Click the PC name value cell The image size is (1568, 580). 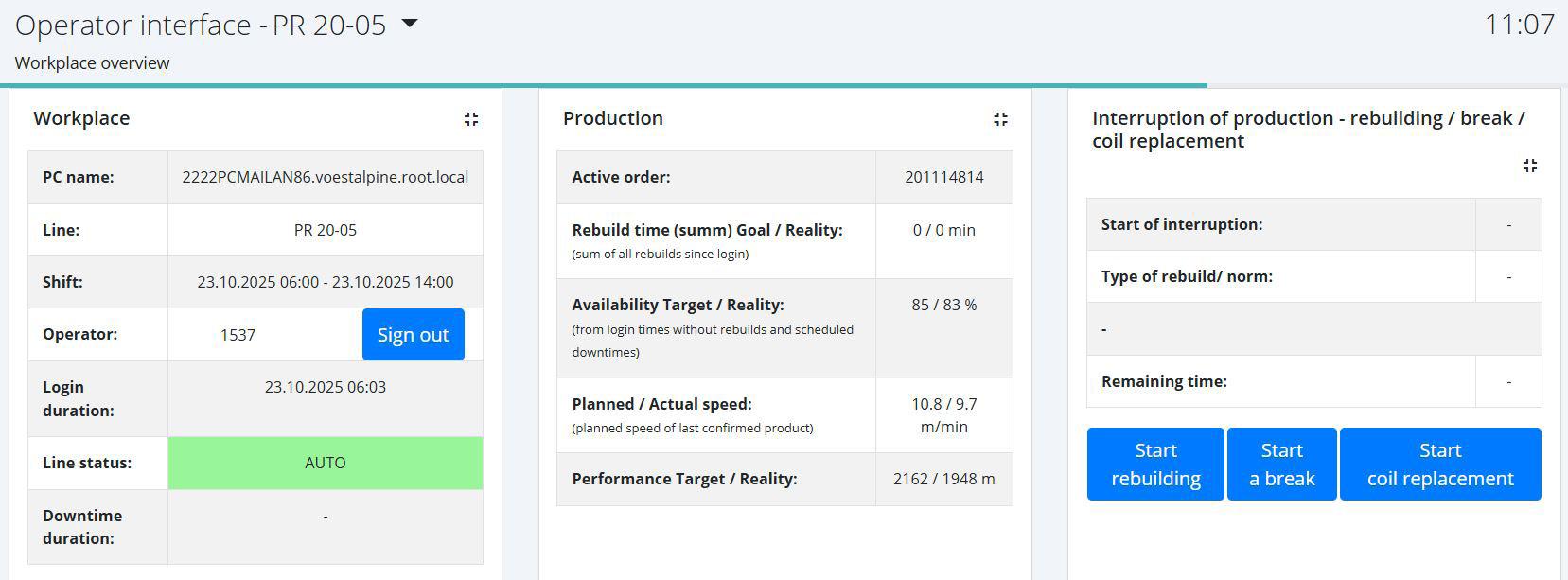325,177
